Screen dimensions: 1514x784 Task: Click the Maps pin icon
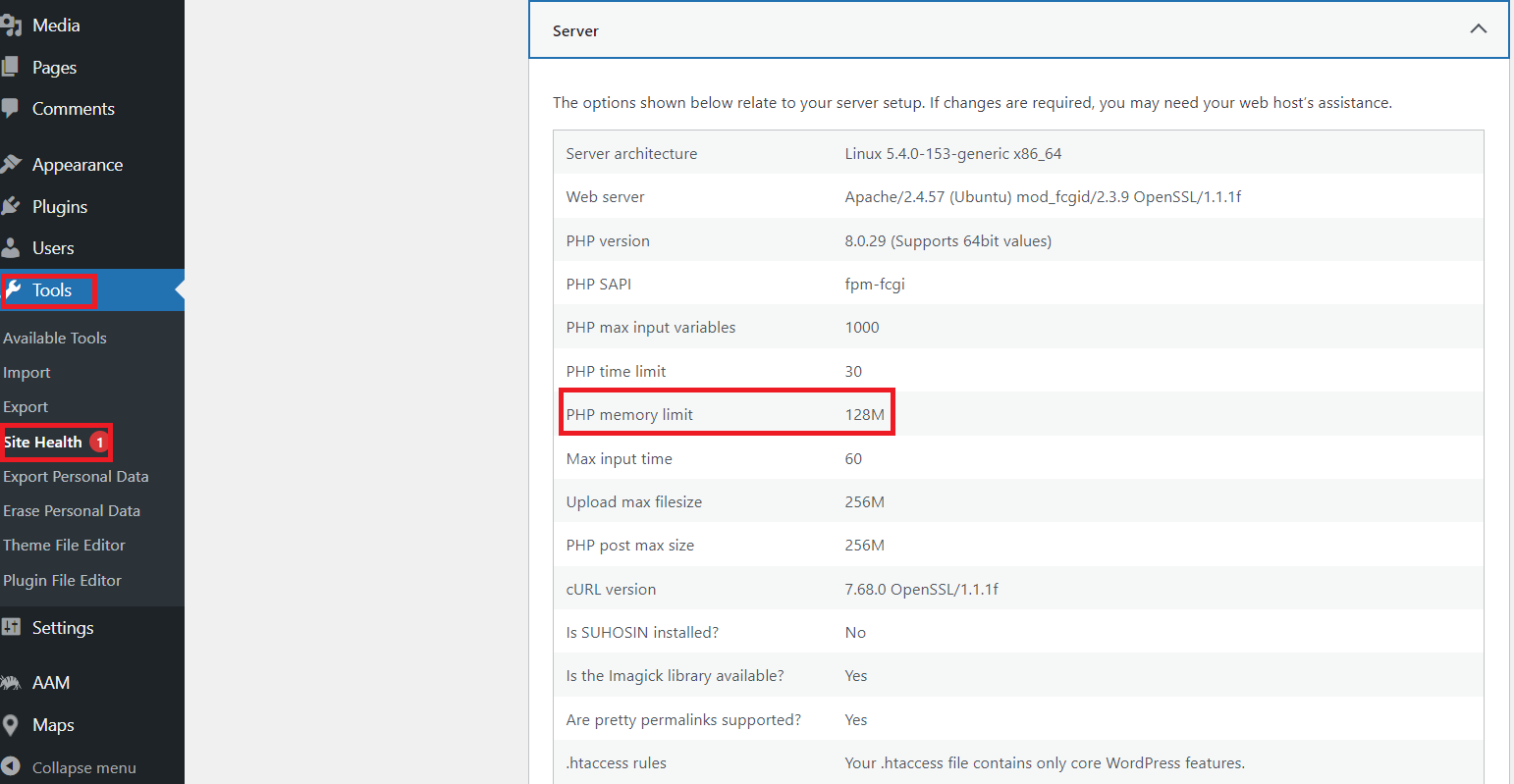[11, 725]
